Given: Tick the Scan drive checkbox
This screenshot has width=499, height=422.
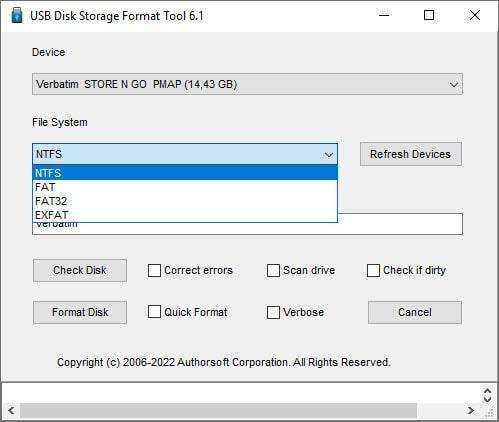Looking at the screenshot, I should coord(273,270).
